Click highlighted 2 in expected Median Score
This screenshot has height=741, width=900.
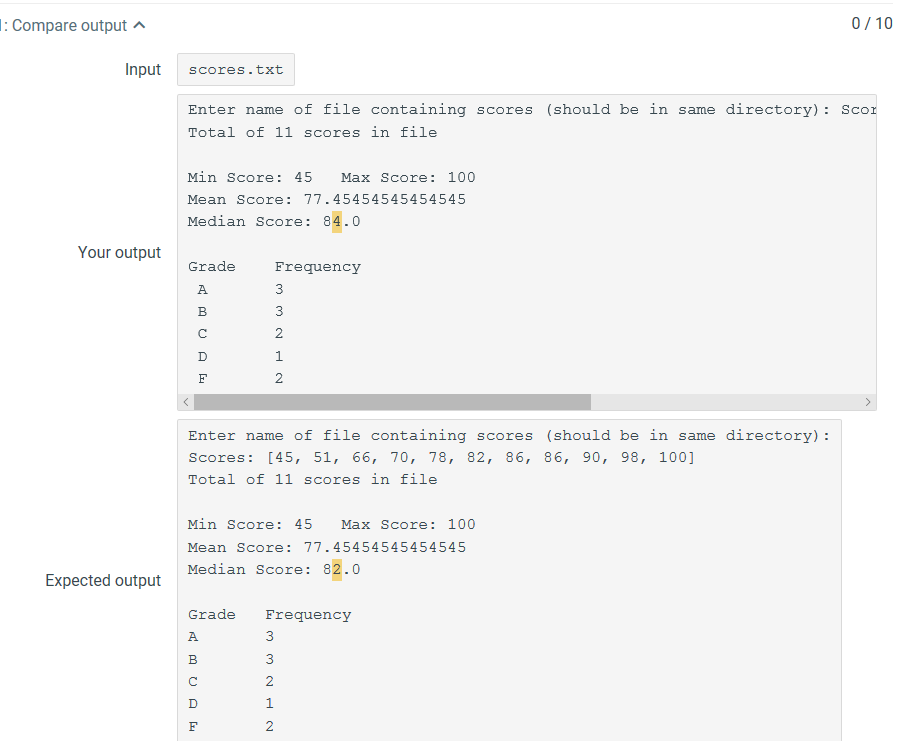337,569
